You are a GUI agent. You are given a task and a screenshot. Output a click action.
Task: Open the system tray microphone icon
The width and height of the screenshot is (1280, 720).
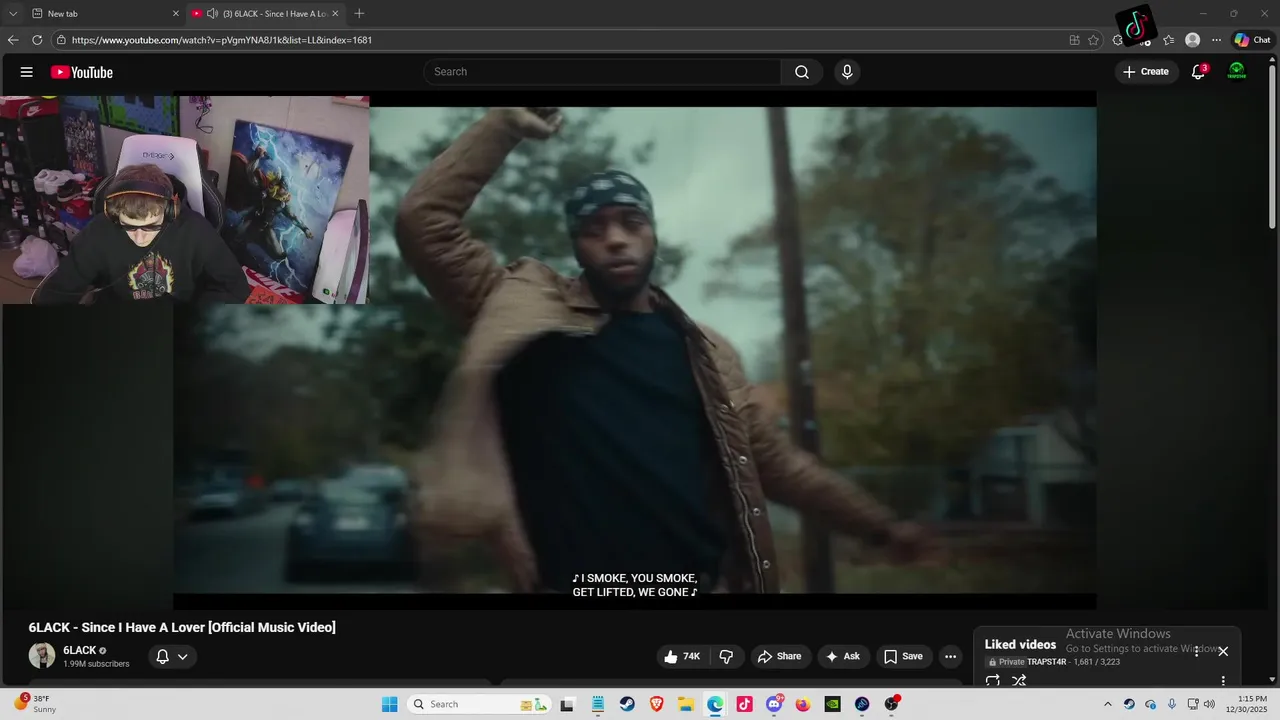1172,704
